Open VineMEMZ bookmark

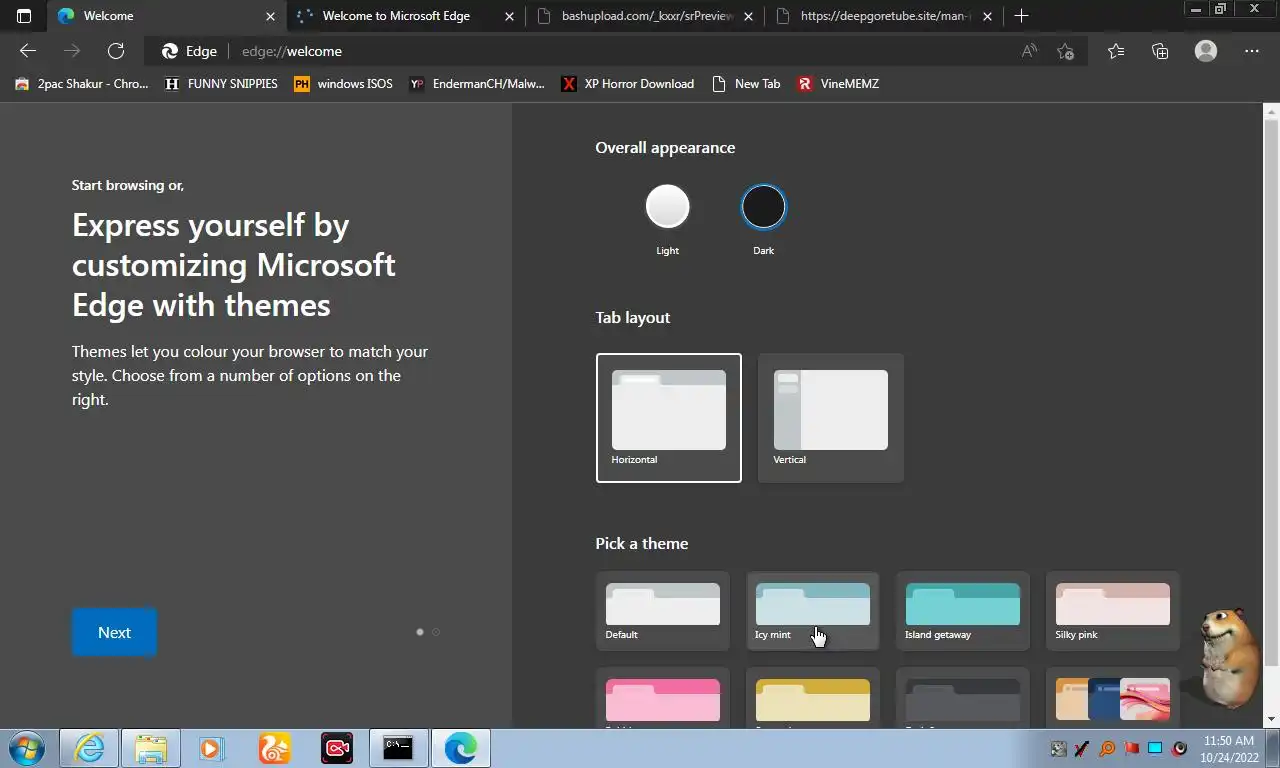click(x=838, y=84)
